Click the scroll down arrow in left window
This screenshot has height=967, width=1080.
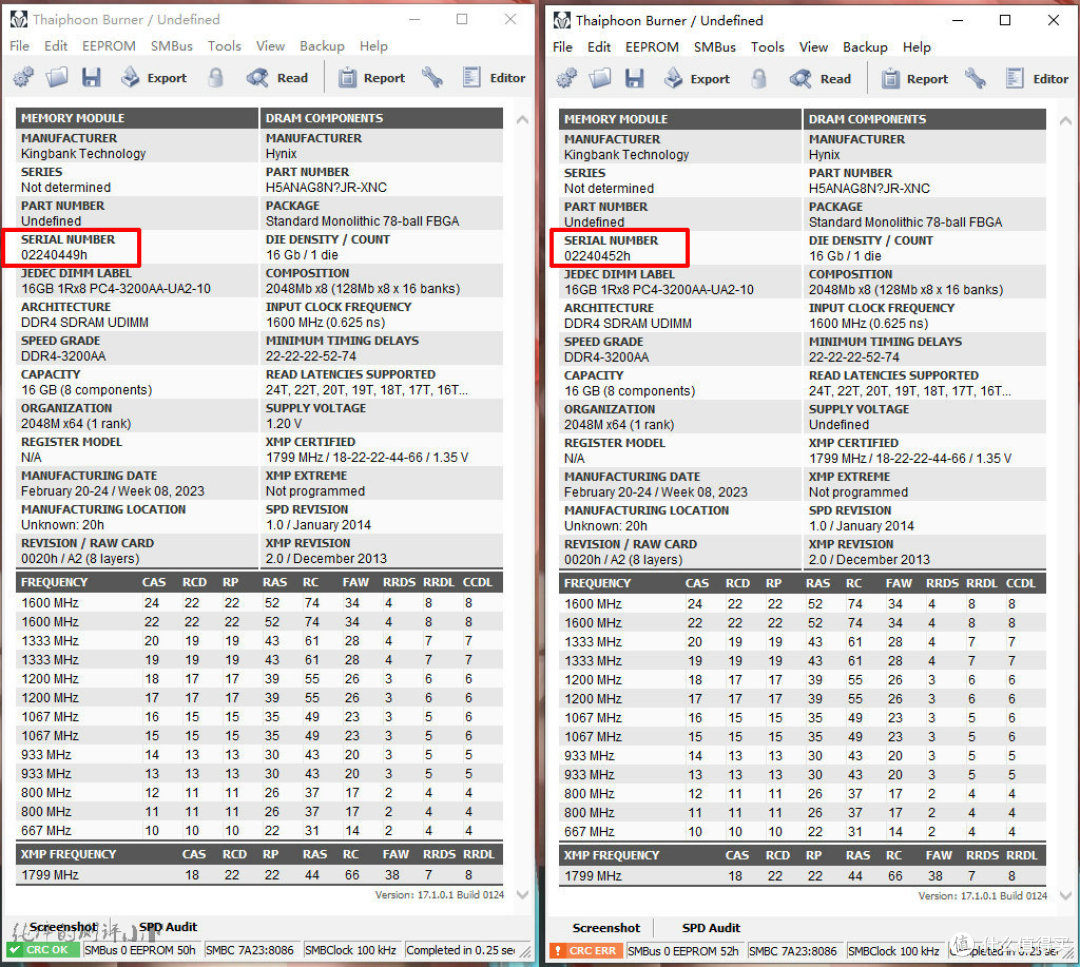click(522, 895)
